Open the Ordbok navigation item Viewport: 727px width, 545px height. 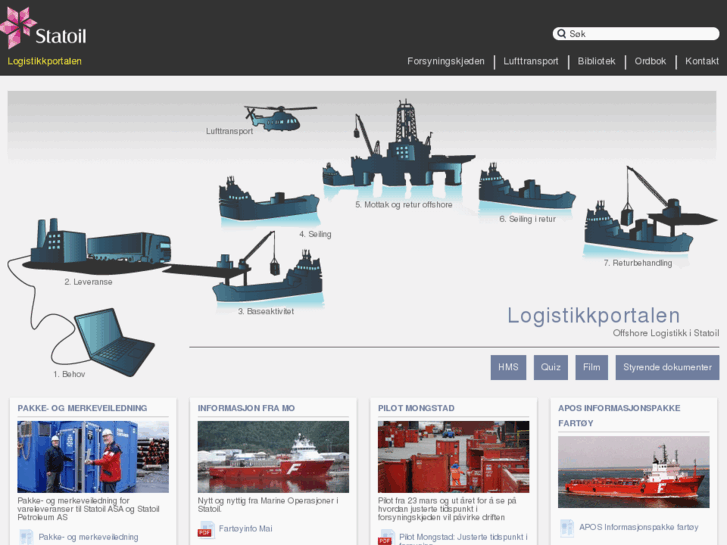click(650, 61)
